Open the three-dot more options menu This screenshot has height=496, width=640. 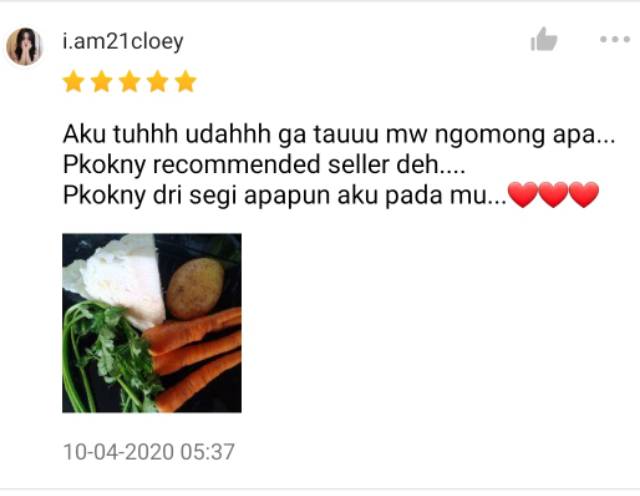click(x=615, y=40)
